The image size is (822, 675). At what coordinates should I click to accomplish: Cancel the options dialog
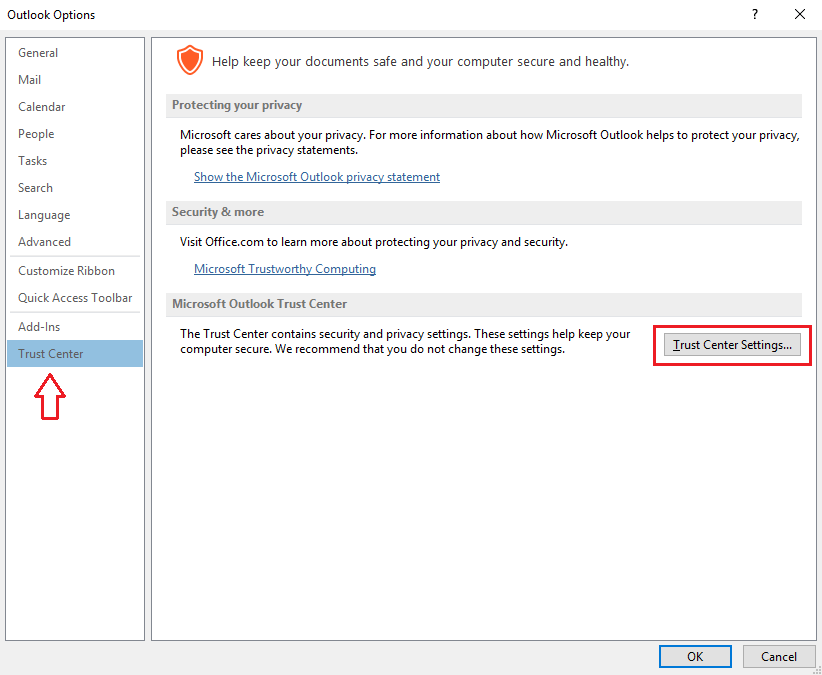pos(779,657)
